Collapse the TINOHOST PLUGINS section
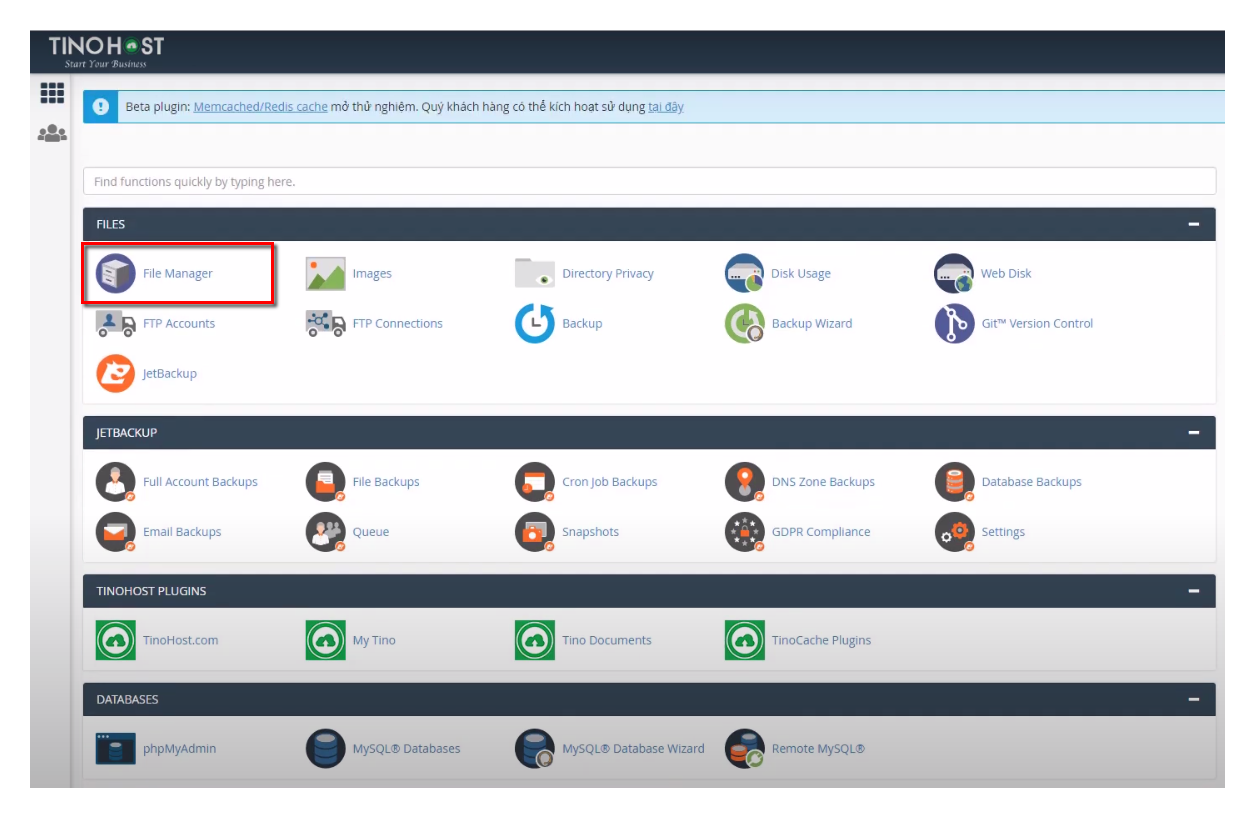Image resolution: width=1255 pixels, height=818 pixels. (1193, 591)
